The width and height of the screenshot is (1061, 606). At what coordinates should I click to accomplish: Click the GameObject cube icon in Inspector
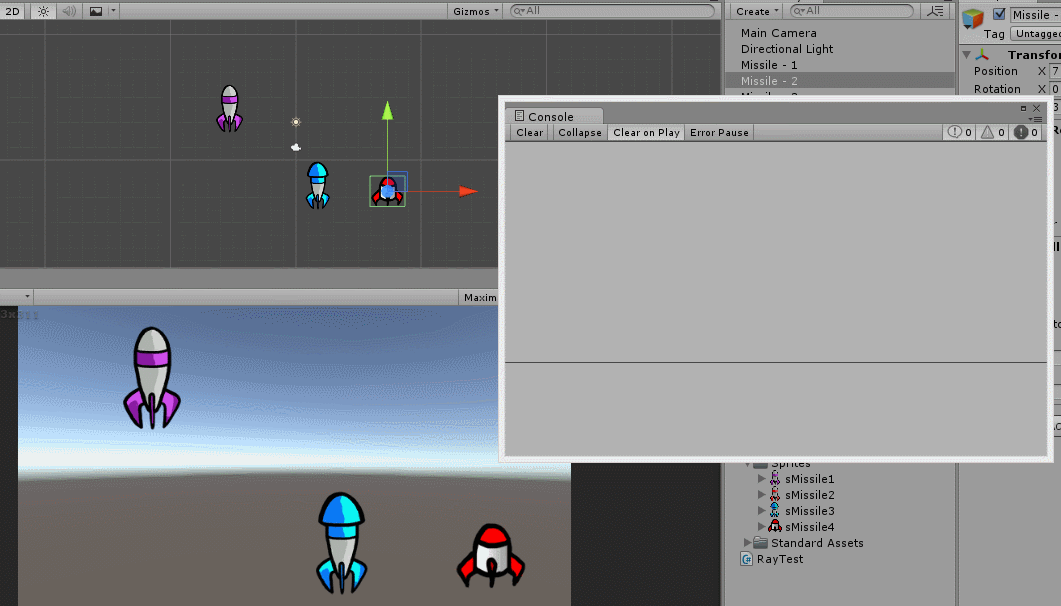click(x=971, y=17)
